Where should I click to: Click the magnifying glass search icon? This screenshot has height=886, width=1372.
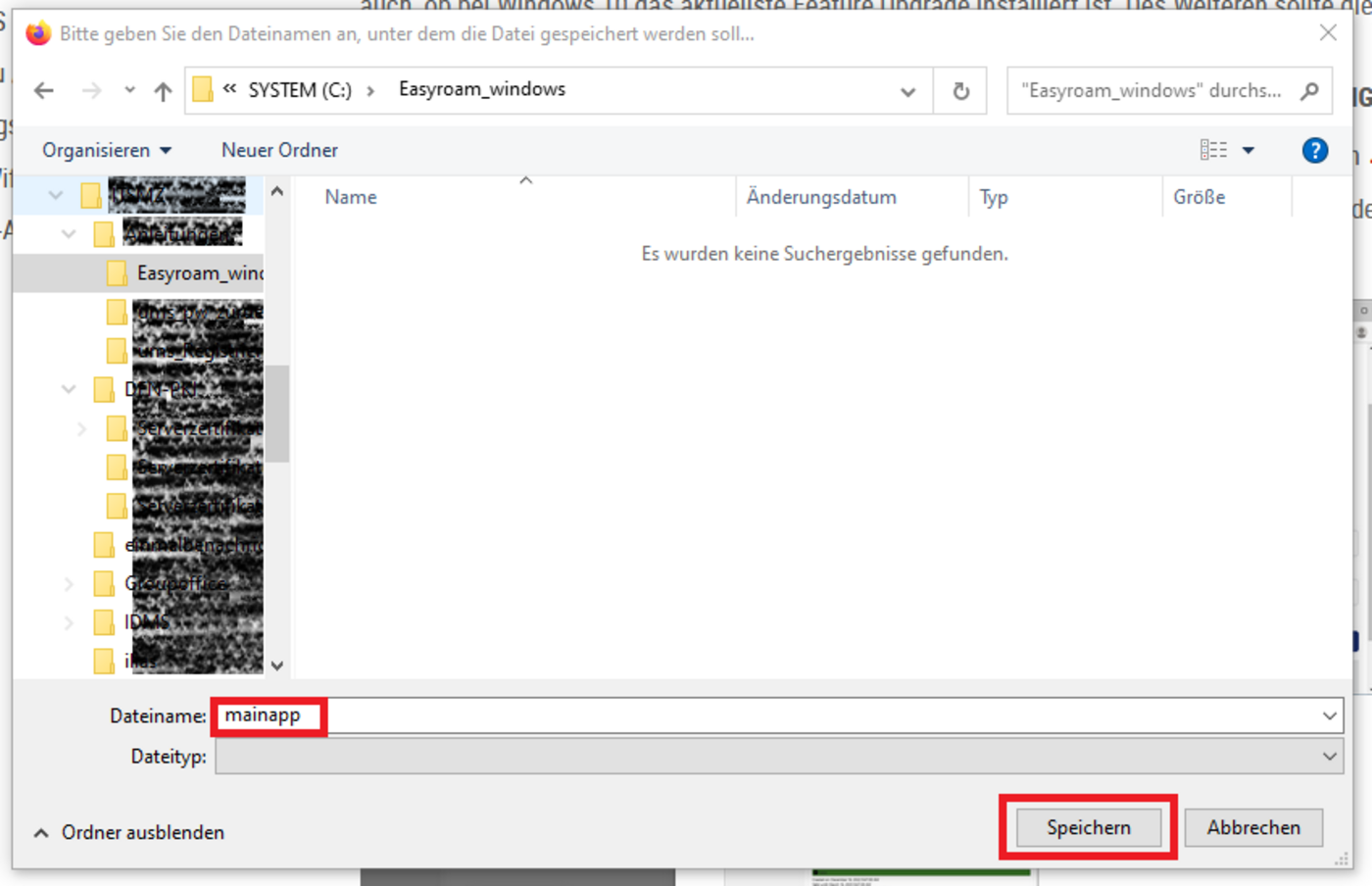[x=1309, y=91]
